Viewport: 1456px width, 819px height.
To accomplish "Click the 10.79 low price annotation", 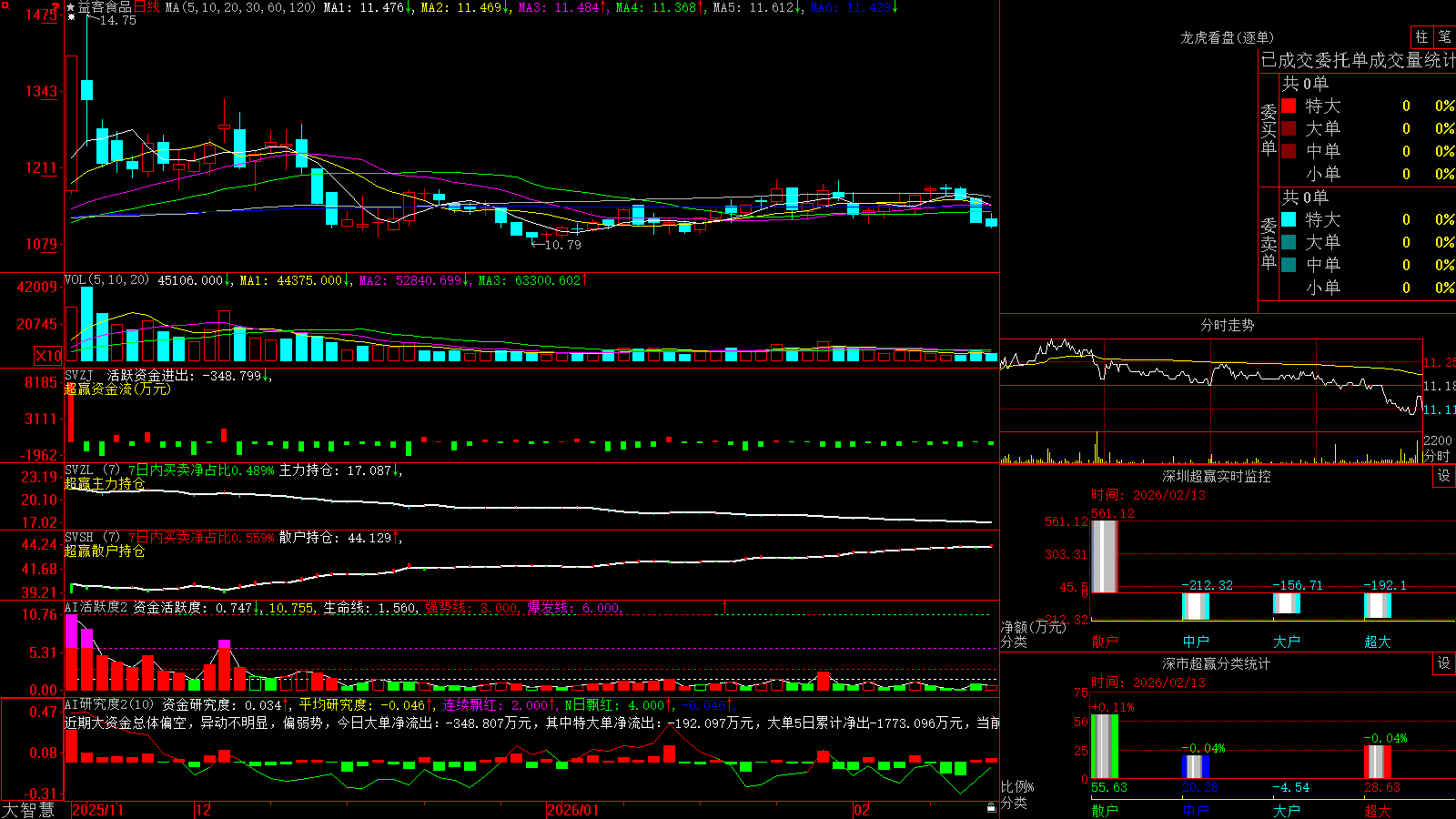I will pyautogui.click(x=562, y=245).
